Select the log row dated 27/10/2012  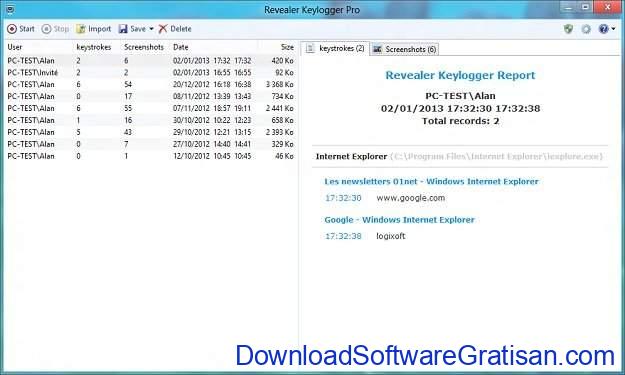(x=150, y=144)
